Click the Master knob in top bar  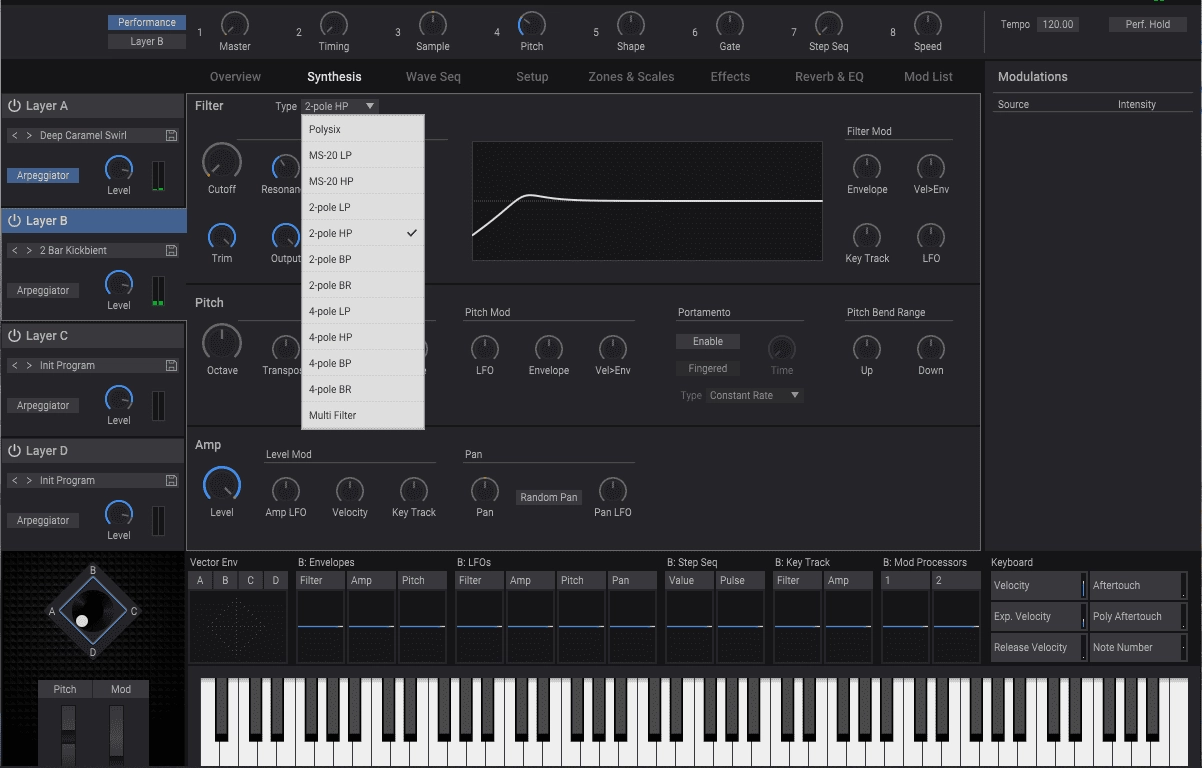[235, 24]
